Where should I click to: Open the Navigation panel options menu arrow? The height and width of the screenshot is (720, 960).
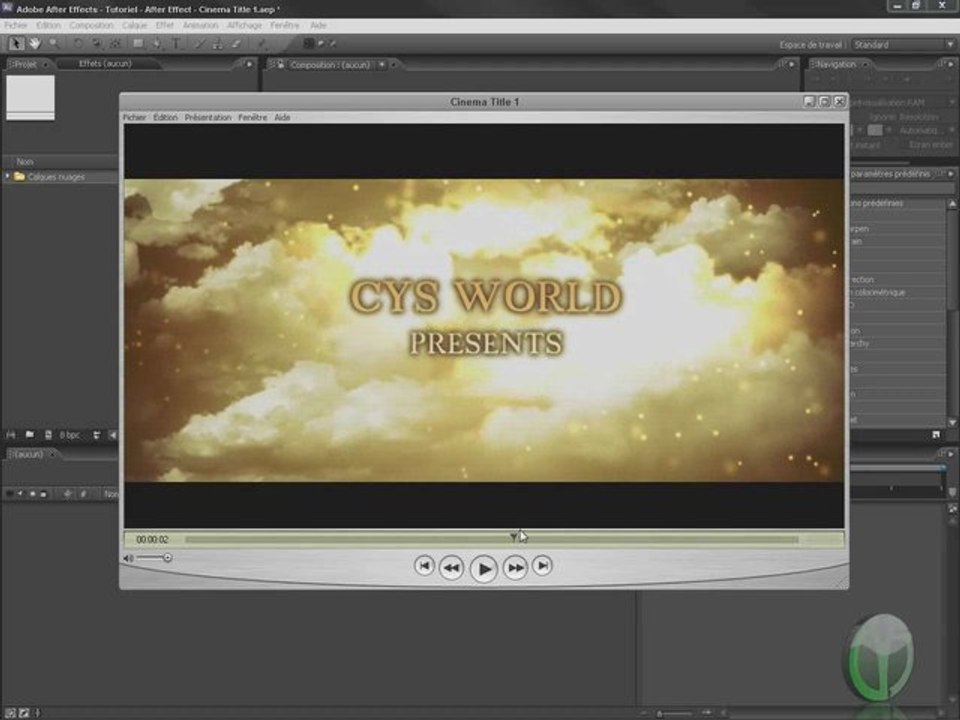[x=950, y=64]
